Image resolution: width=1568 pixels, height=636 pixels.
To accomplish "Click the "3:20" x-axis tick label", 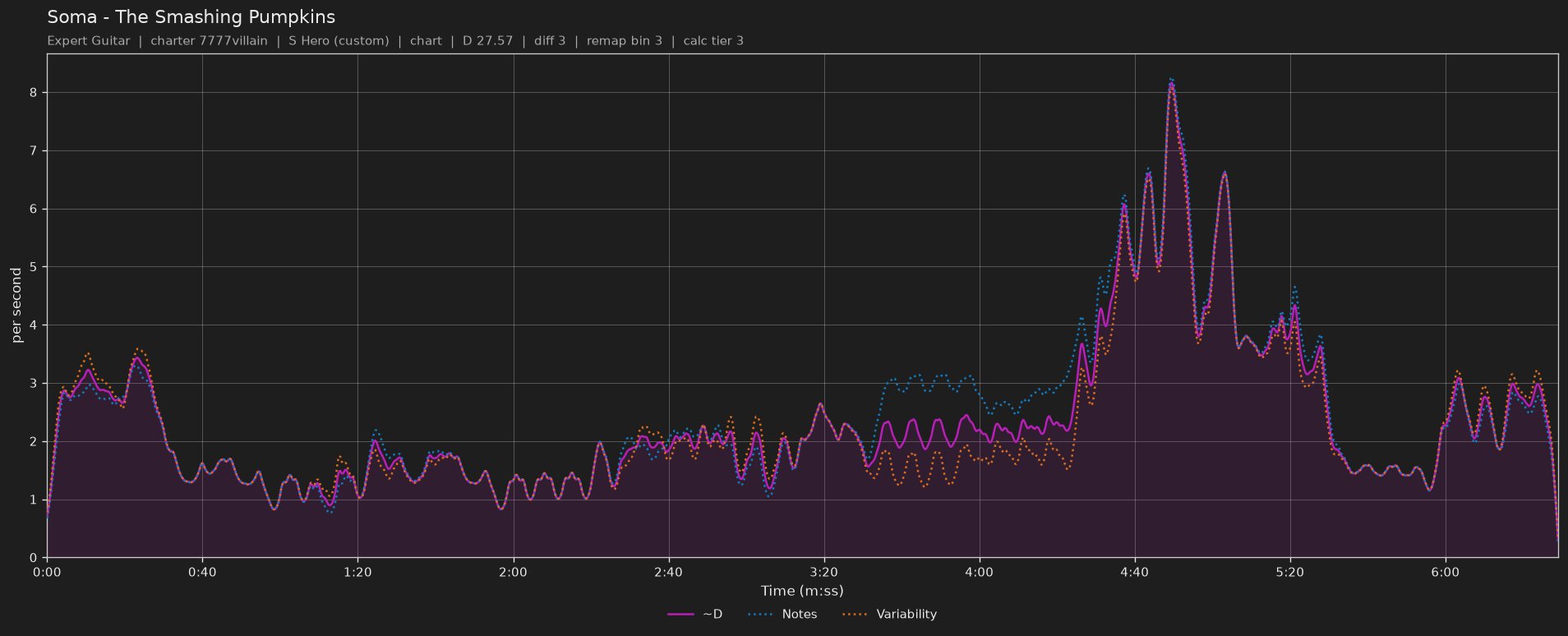I will 823,572.
